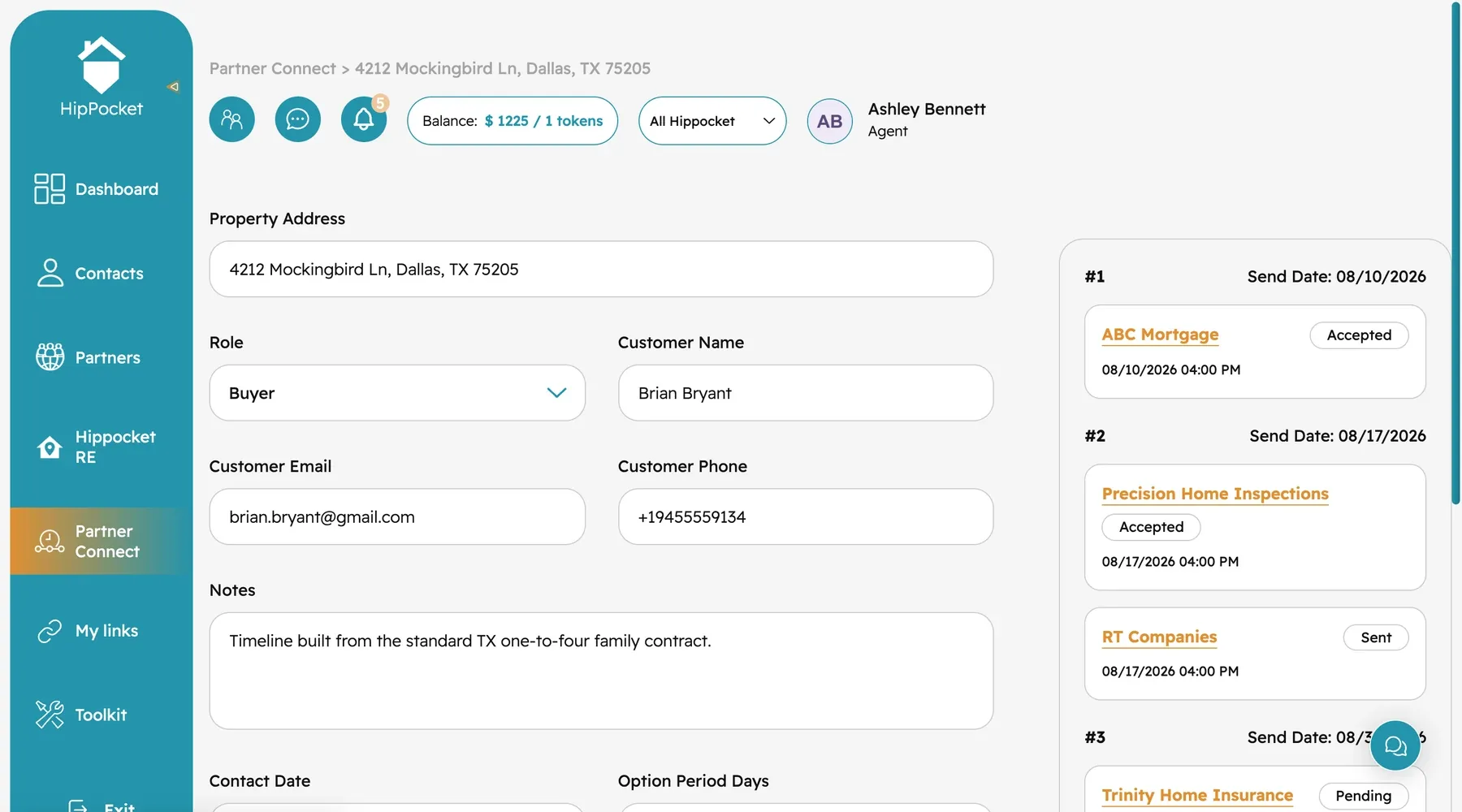
Task: Click the Customer Email field
Action: click(397, 516)
